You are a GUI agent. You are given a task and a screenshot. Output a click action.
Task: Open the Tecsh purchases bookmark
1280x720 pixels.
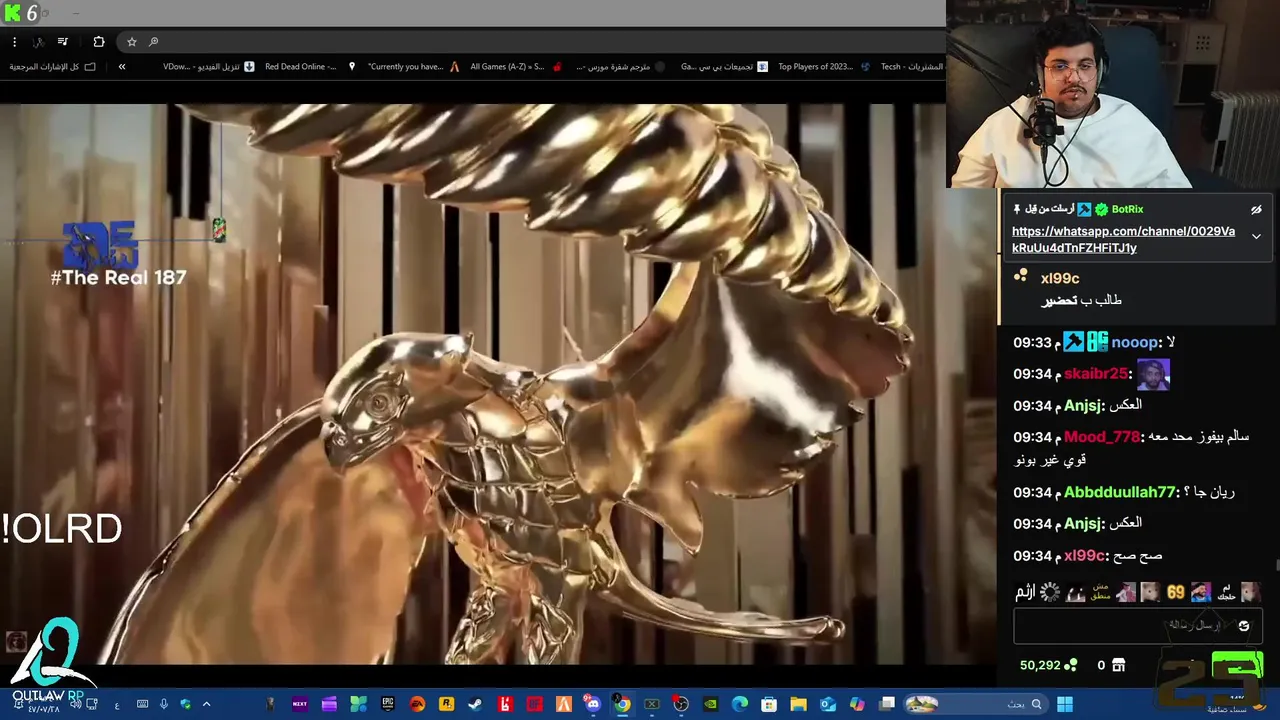coord(912,67)
